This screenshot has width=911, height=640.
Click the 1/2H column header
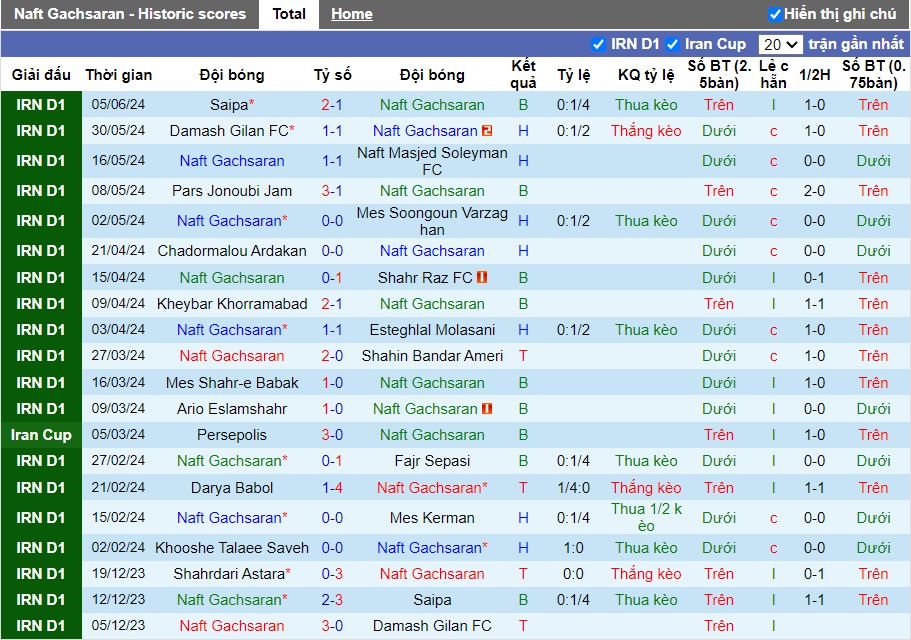(815, 75)
